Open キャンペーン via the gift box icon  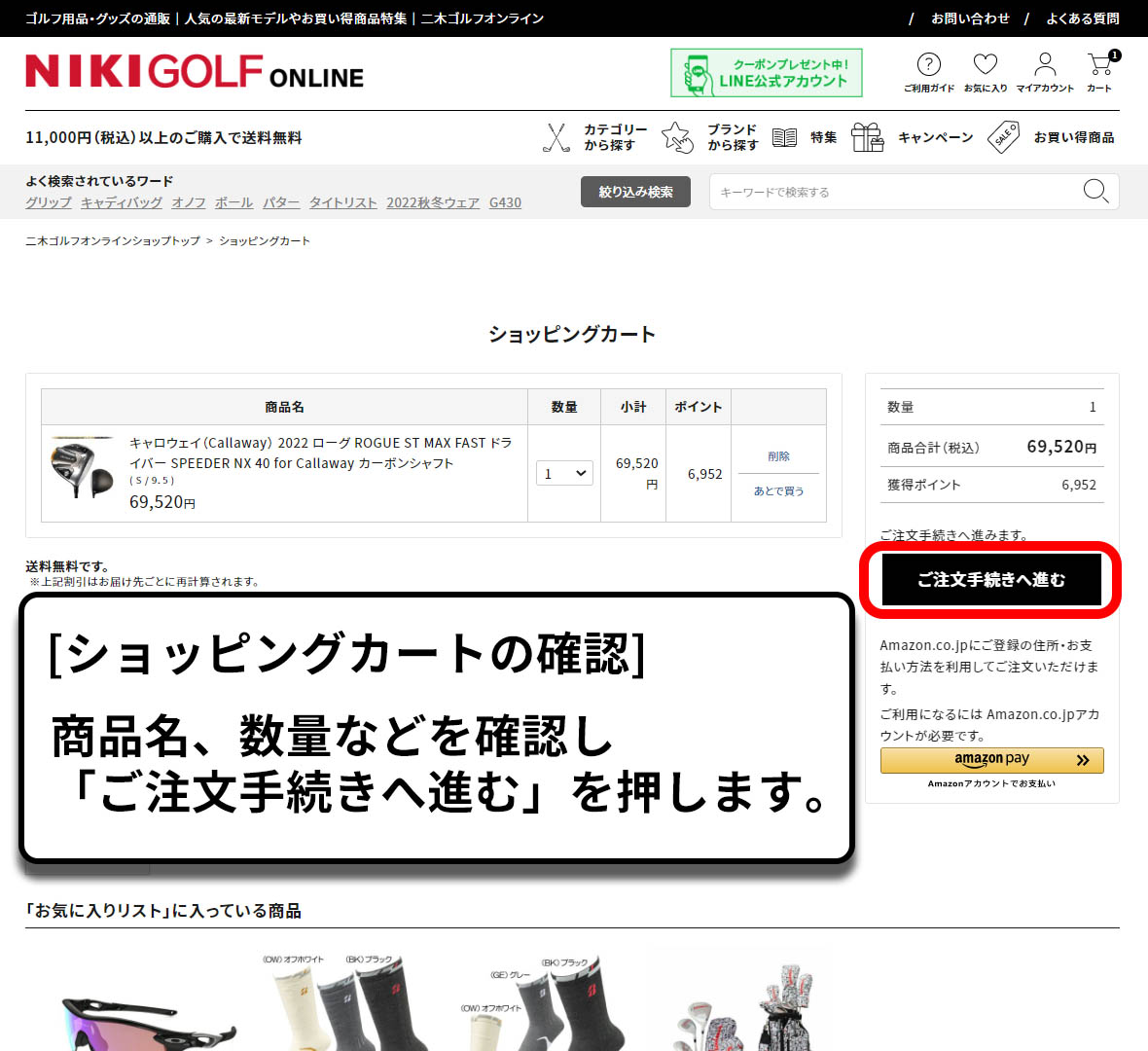(x=868, y=136)
